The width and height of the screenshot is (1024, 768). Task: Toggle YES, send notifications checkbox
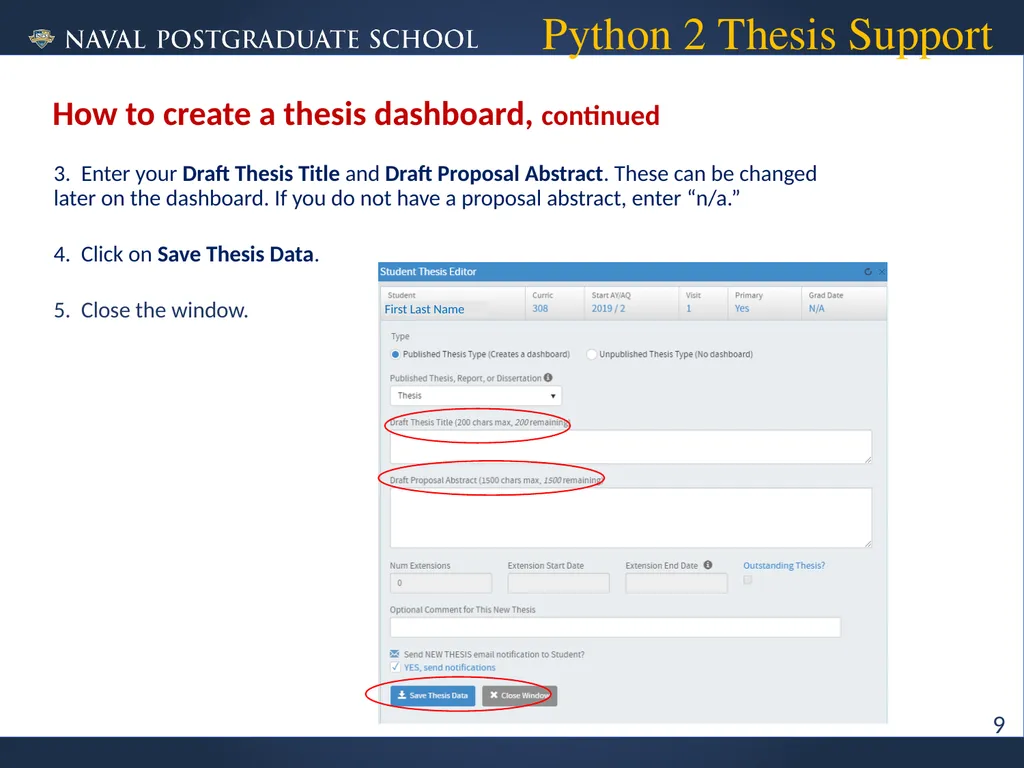(x=395, y=667)
